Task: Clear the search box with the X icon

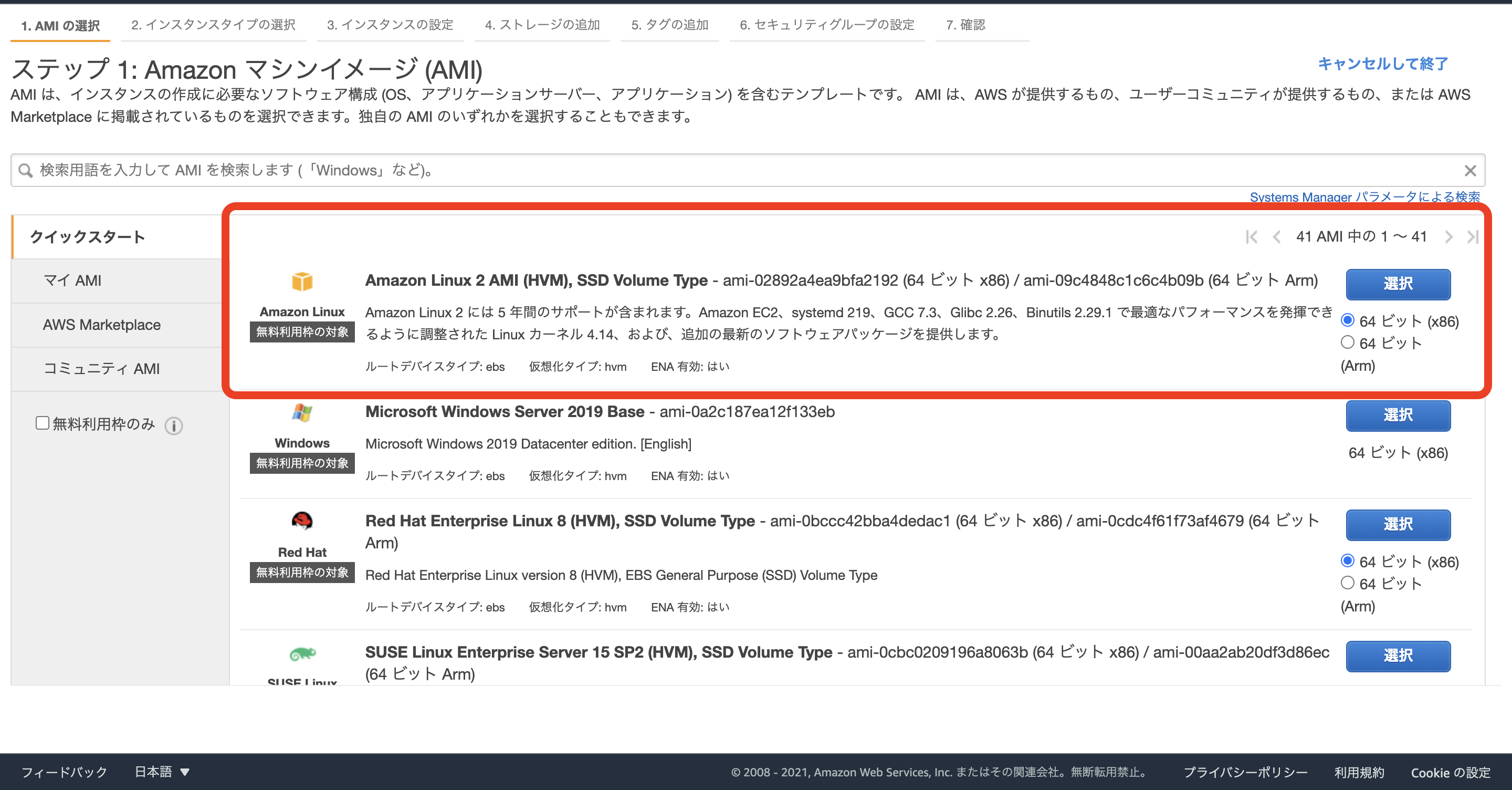Action: pyautogui.click(x=1471, y=170)
